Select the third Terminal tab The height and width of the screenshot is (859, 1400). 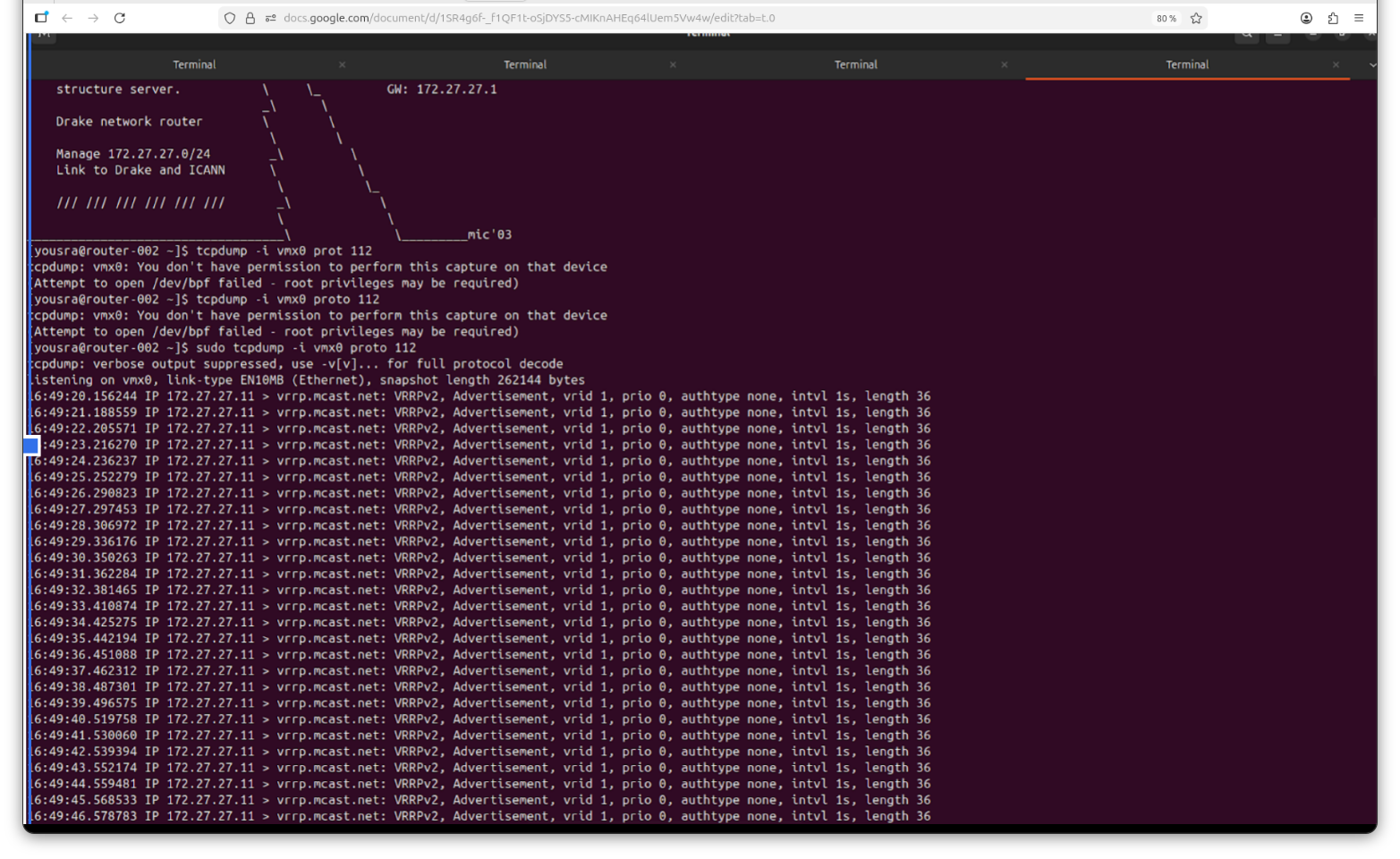(856, 64)
